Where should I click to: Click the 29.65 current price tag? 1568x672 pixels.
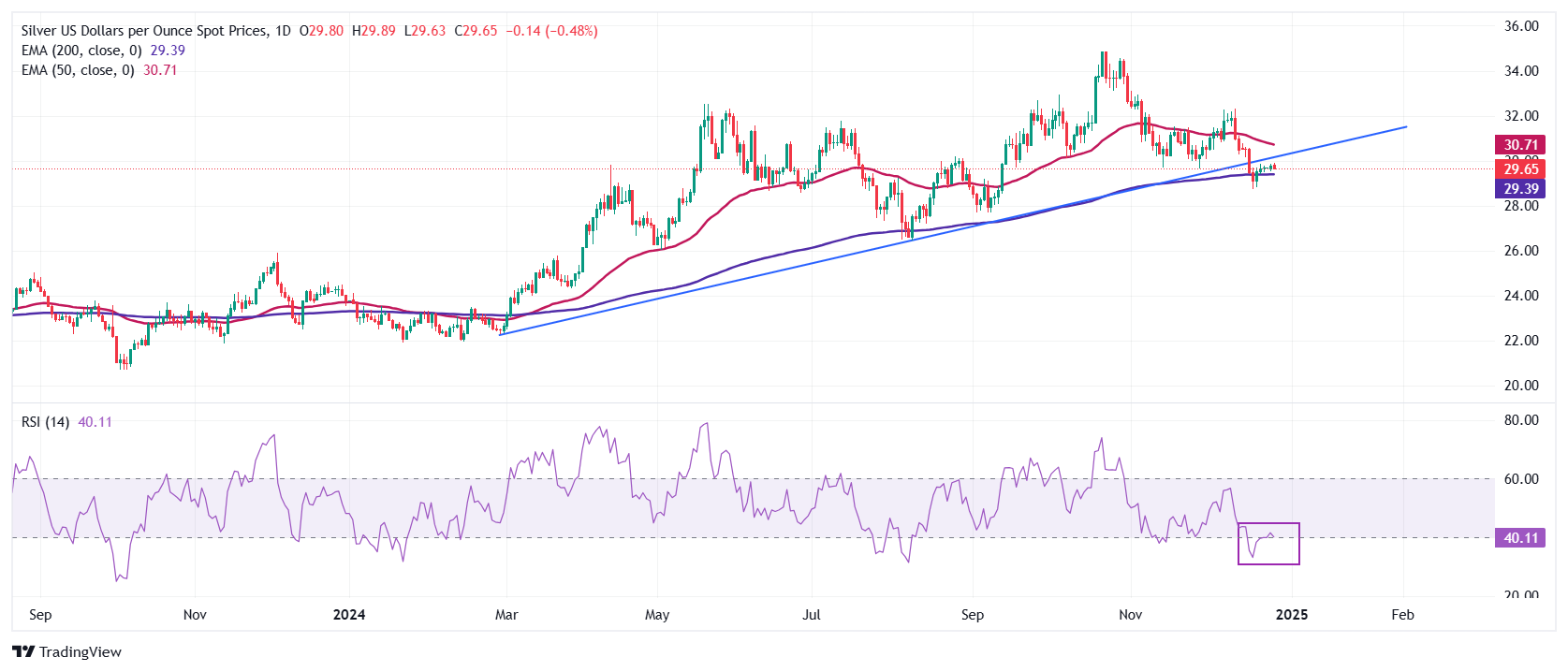pos(1520,169)
